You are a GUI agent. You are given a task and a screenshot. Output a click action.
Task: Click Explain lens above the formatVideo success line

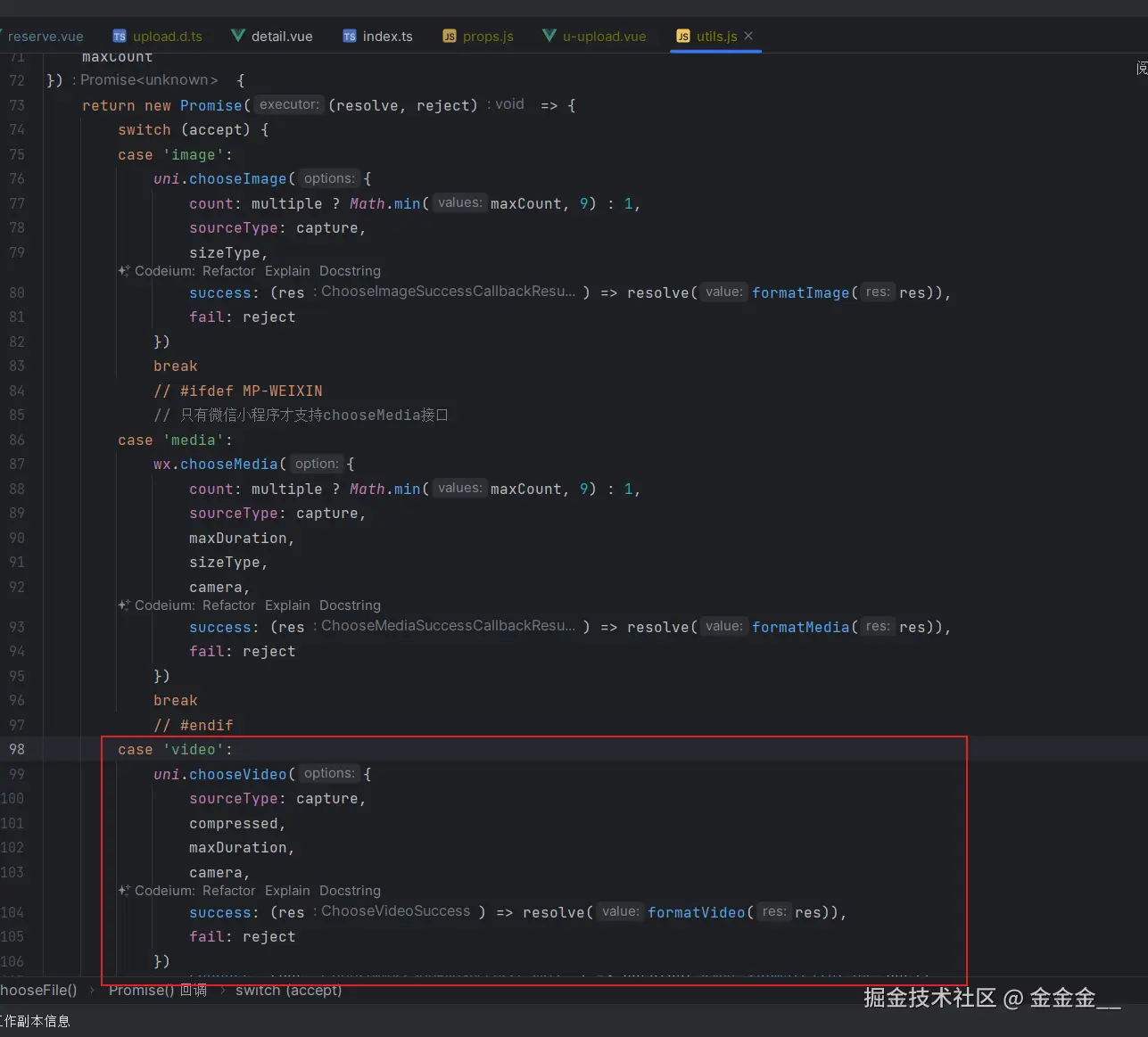pyautogui.click(x=287, y=891)
